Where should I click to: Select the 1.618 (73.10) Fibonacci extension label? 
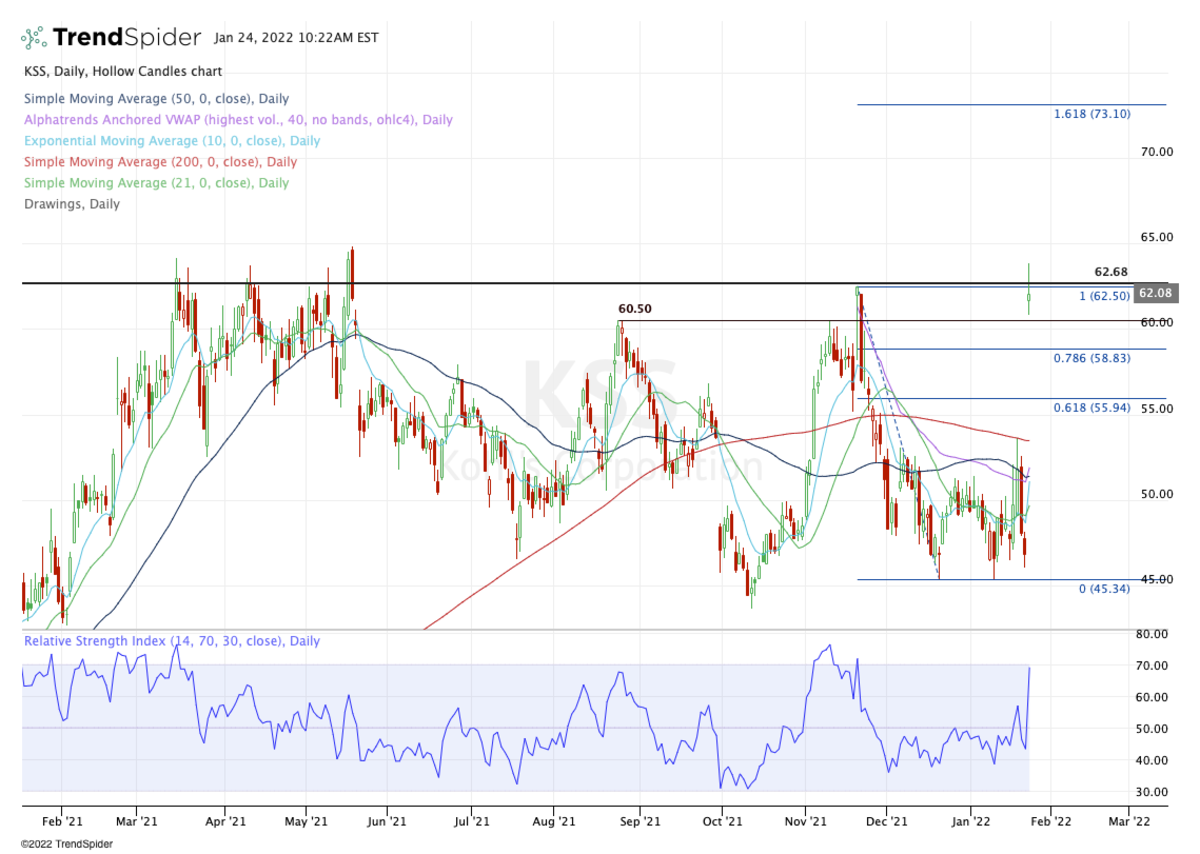click(x=1092, y=114)
